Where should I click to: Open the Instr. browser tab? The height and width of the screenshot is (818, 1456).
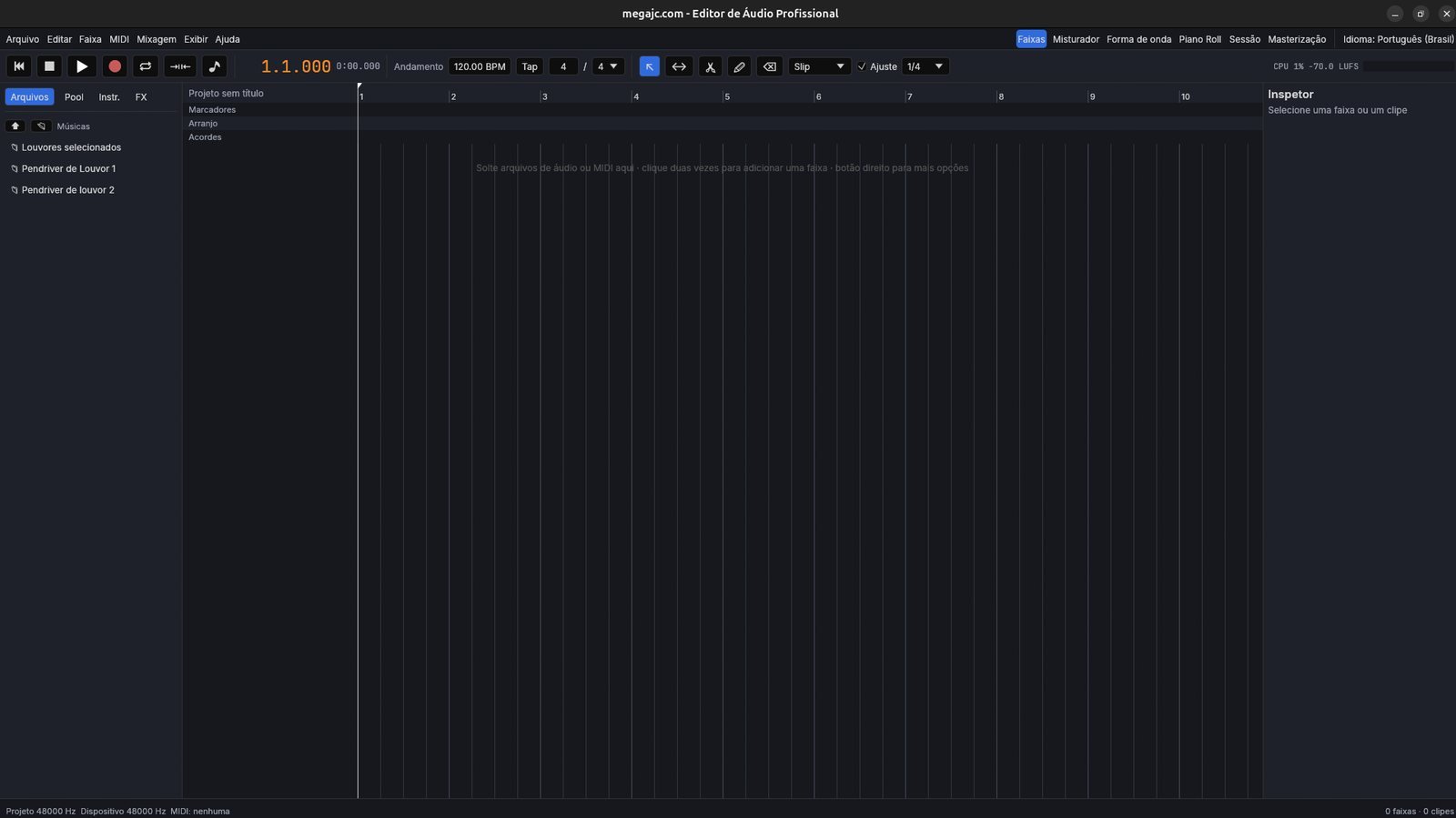point(109,96)
